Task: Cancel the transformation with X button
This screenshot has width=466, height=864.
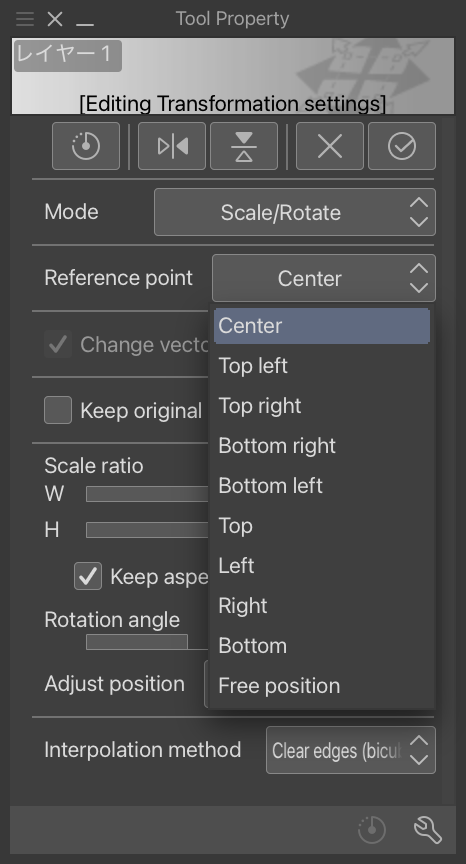Action: [330, 146]
